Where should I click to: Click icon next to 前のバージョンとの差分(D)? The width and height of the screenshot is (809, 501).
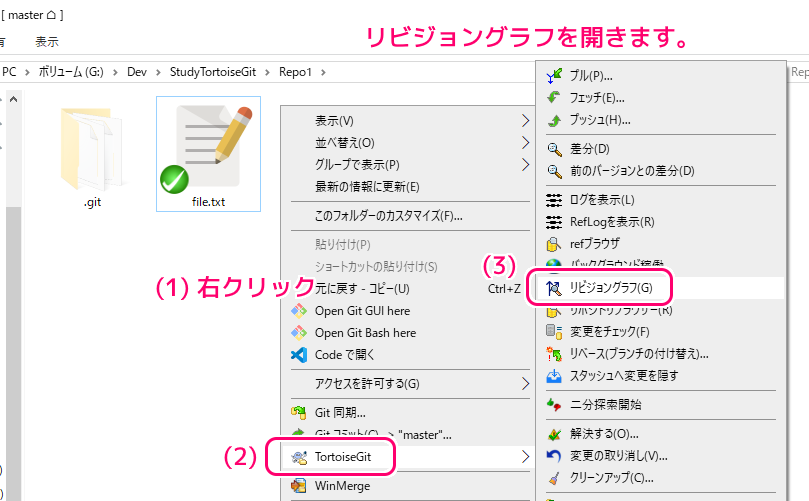[x=554, y=171]
